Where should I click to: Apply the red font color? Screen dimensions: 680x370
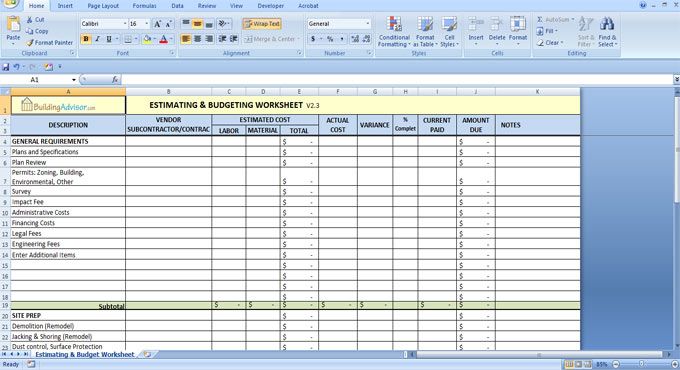click(163, 39)
